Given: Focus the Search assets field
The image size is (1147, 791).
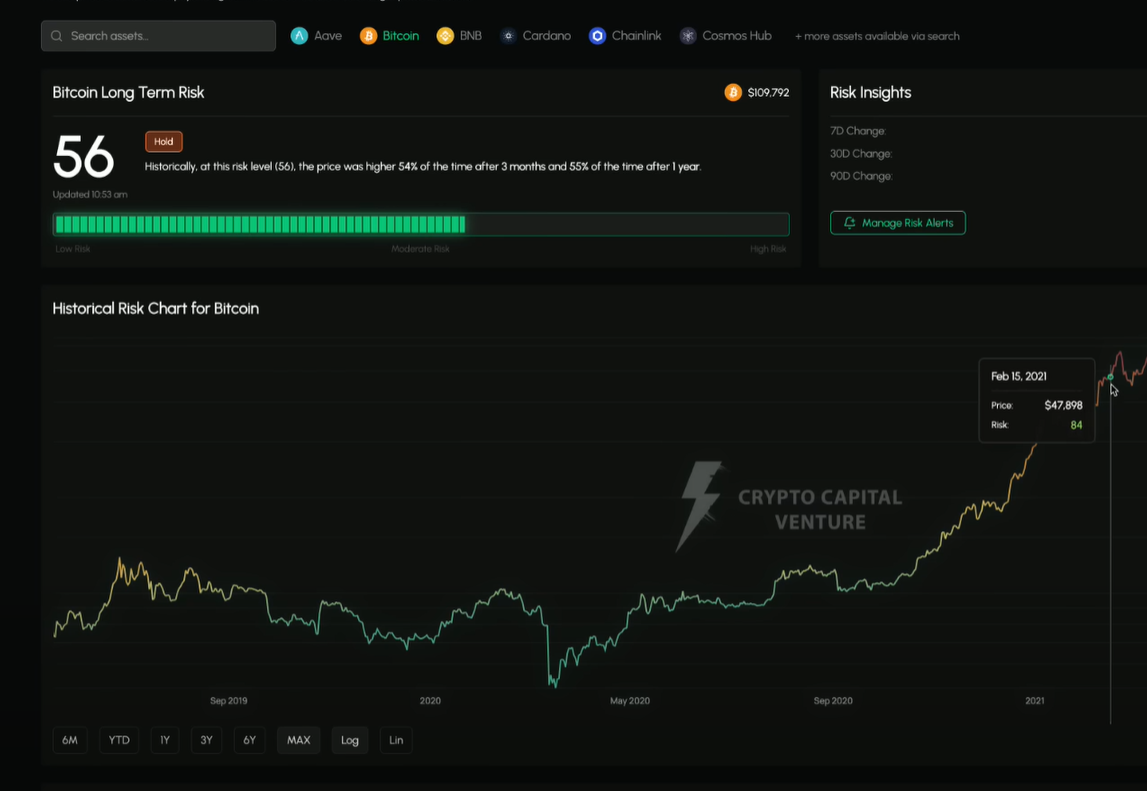Looking at the screenshot, I should pos(165,36).
